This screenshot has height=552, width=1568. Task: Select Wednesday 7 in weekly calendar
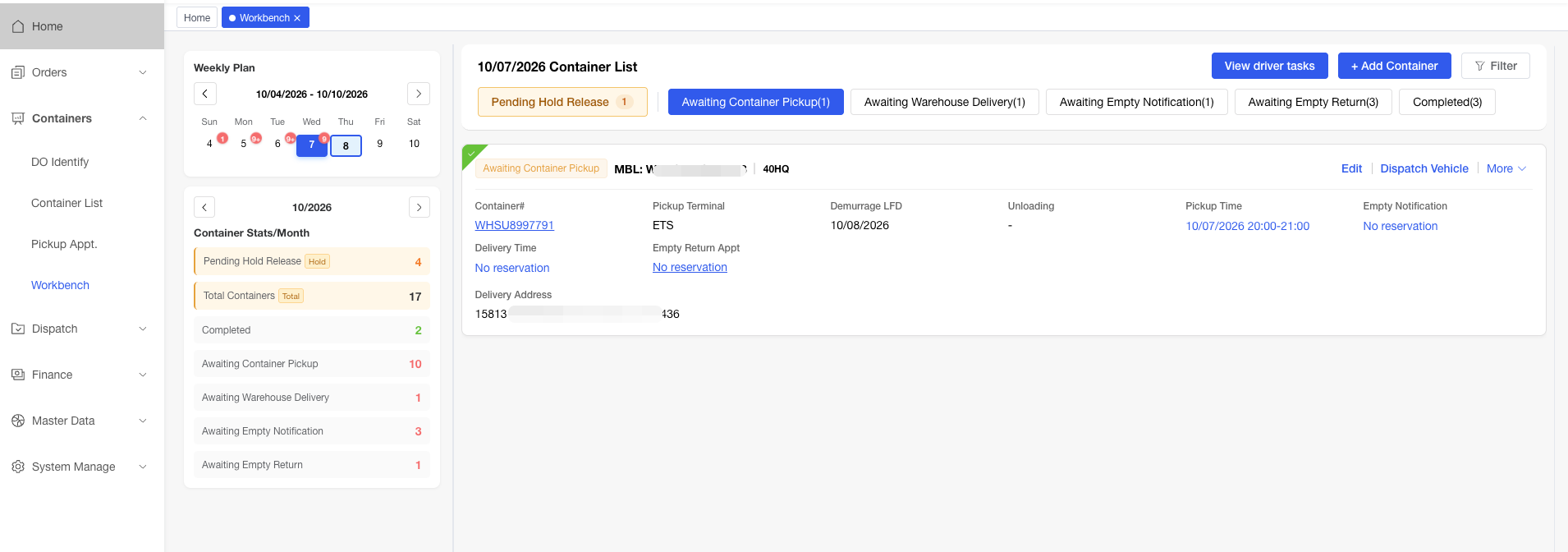point(312,145)
